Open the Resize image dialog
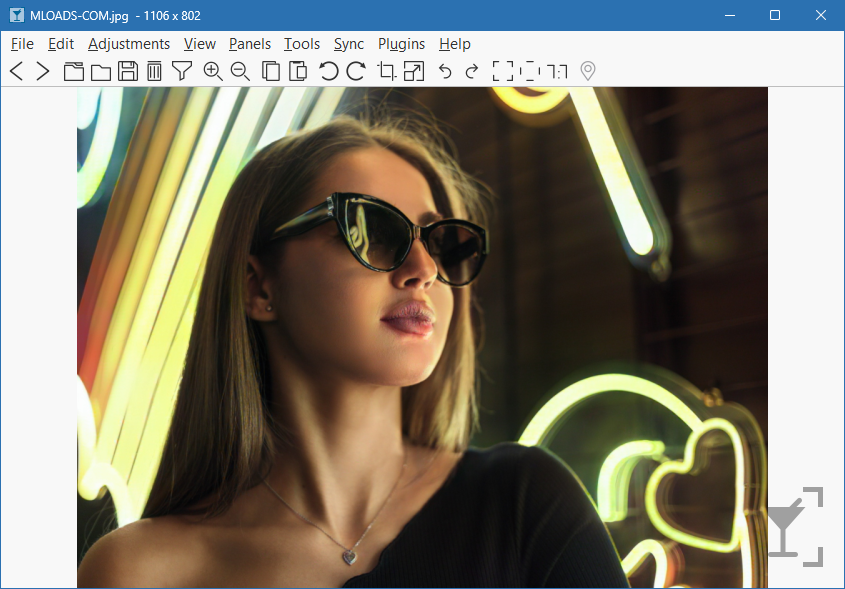Screen dimensions: 845x589 [413, 71]
